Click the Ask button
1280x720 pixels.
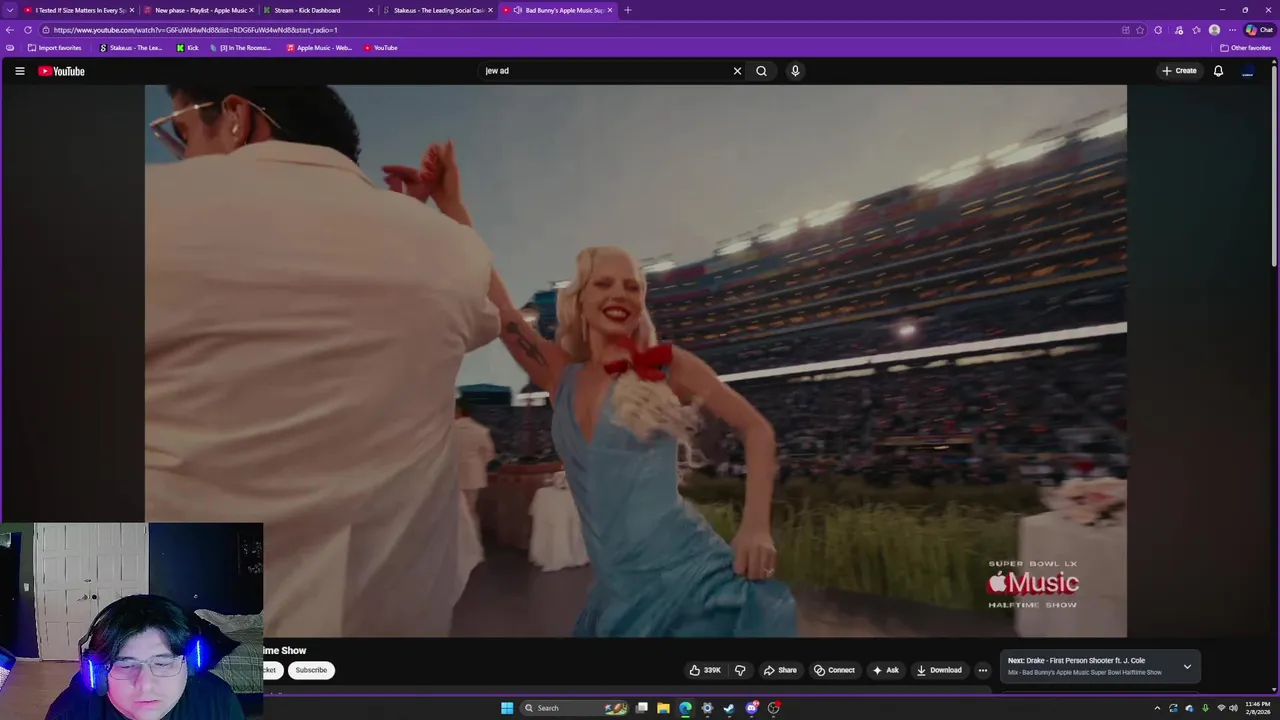coord(885,670)
